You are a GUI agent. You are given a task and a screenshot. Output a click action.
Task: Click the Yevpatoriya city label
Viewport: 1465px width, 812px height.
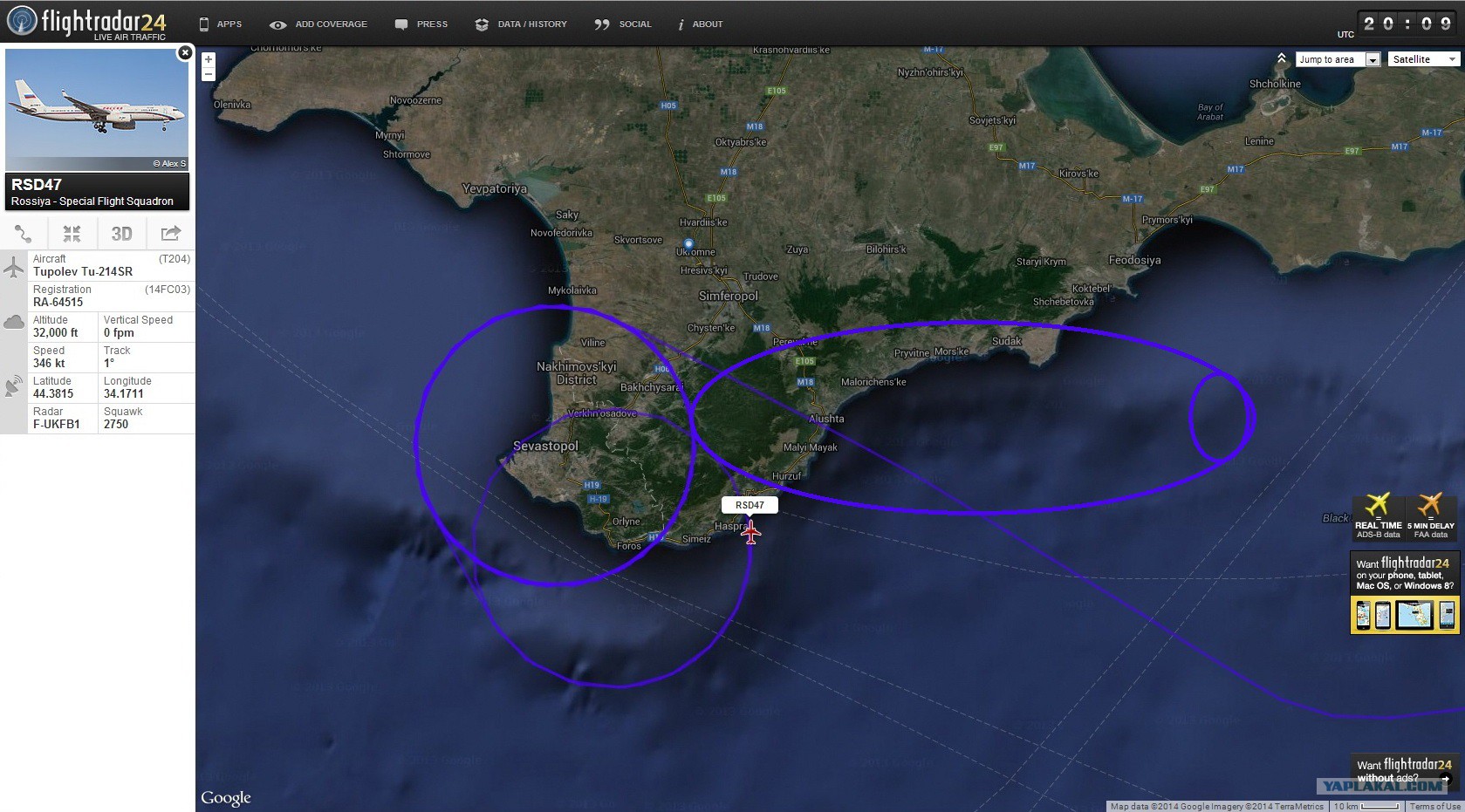coord(495,189)
